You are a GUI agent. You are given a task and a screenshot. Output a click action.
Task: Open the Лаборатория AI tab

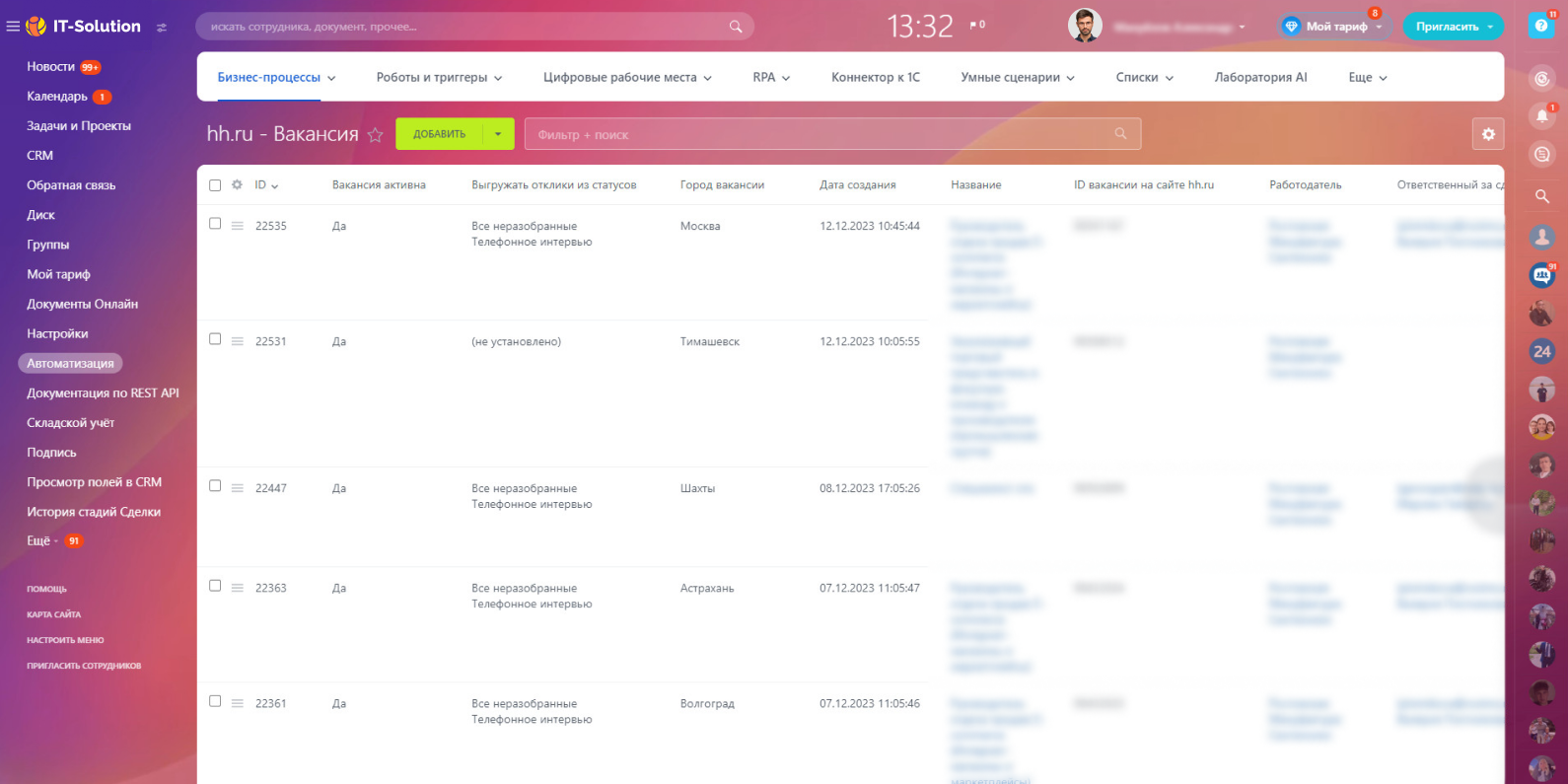pos(1260,77)
